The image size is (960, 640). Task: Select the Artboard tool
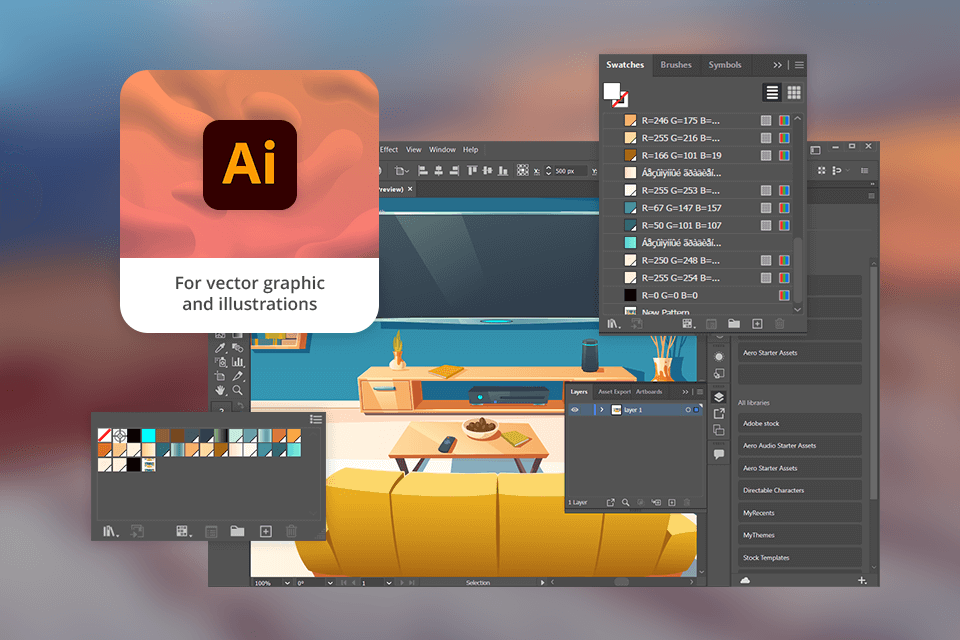coord(220,376)
